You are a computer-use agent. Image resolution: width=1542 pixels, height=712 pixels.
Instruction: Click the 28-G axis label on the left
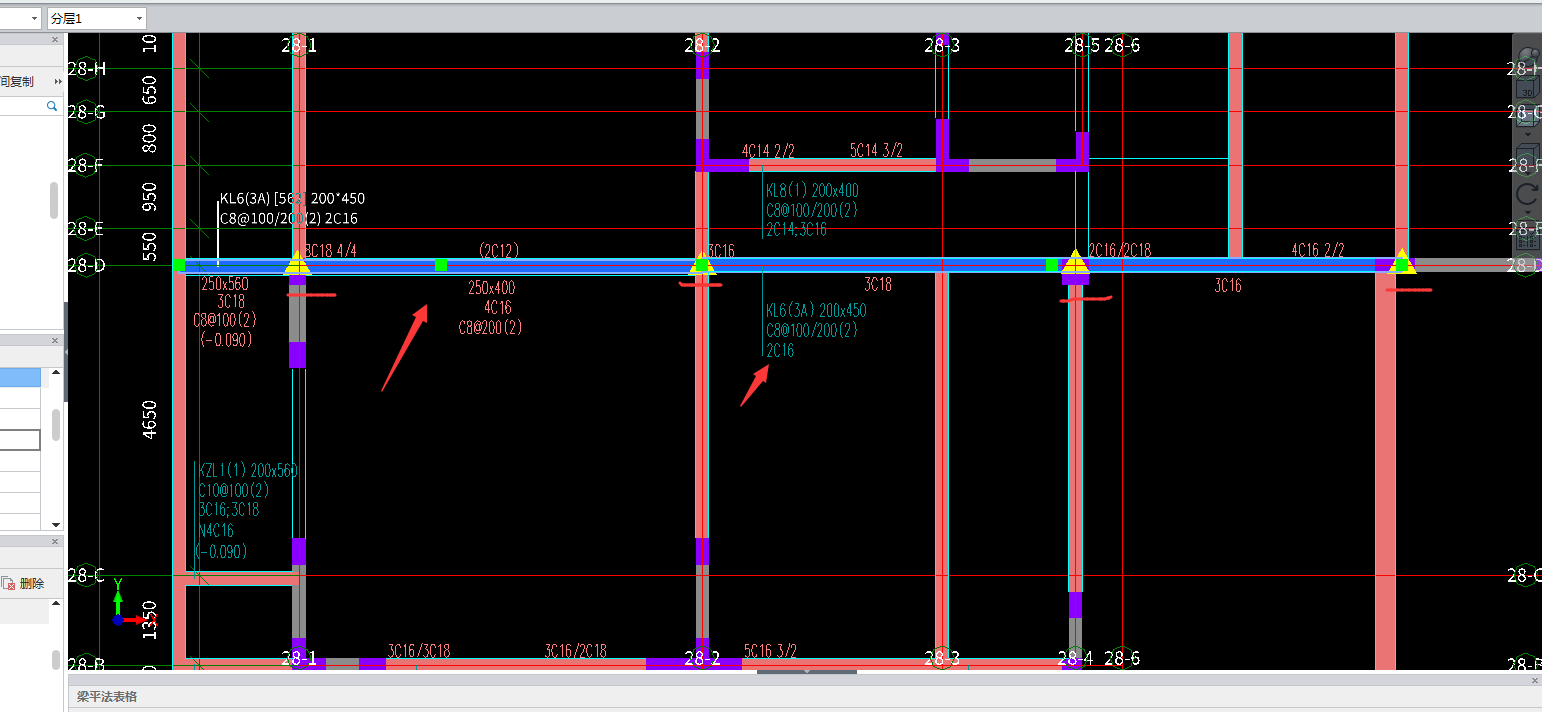(x=86, y=112)
